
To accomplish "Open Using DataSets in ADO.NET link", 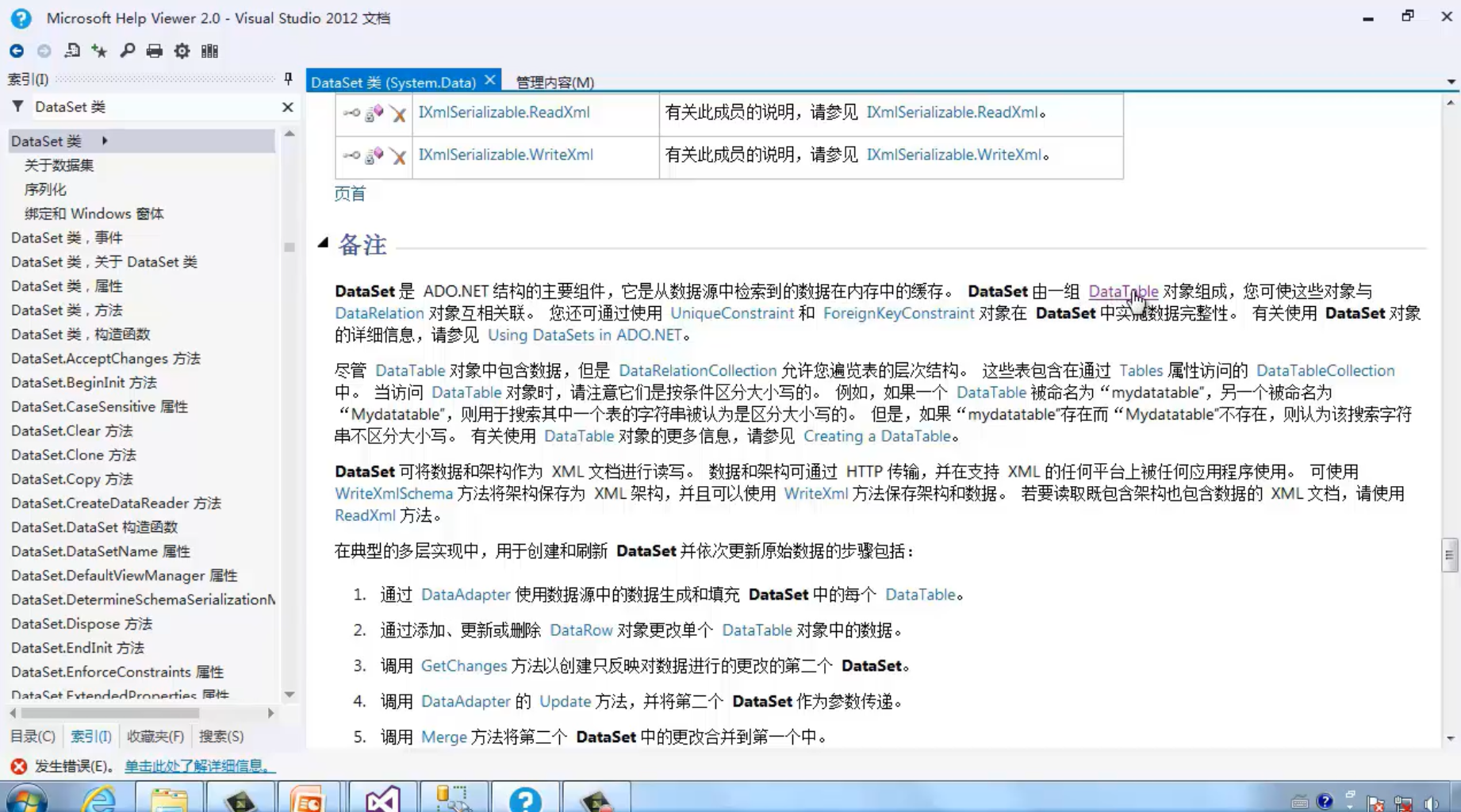I will [585, 335].
